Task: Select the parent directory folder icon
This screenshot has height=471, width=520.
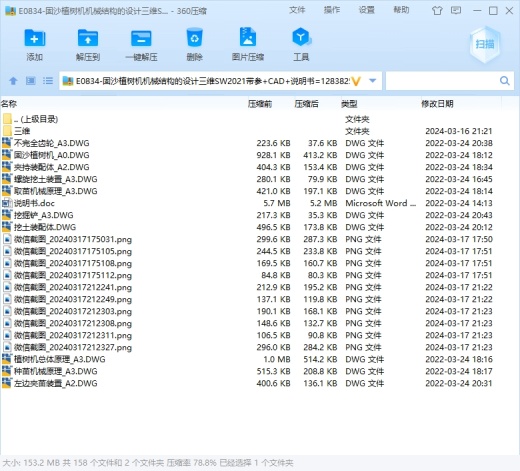Action: click(7, 119)
